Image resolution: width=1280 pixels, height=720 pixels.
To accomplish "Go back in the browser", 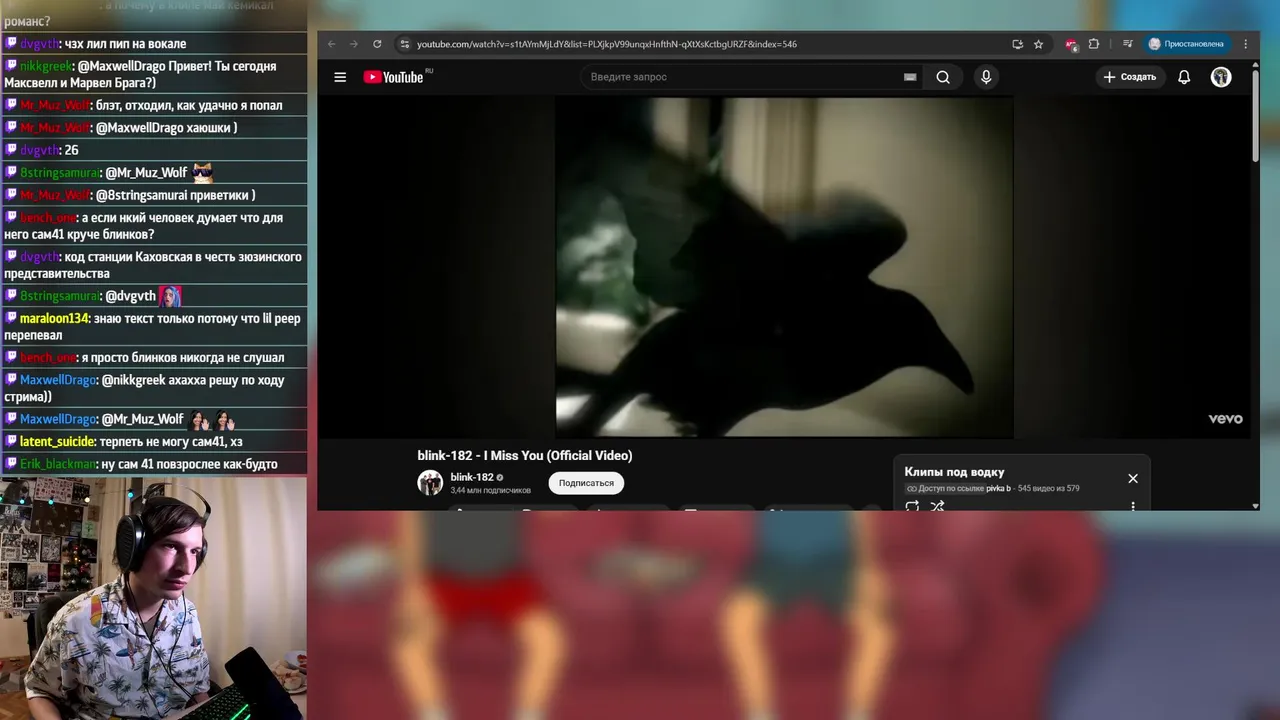I will click(x=332, y=44).
